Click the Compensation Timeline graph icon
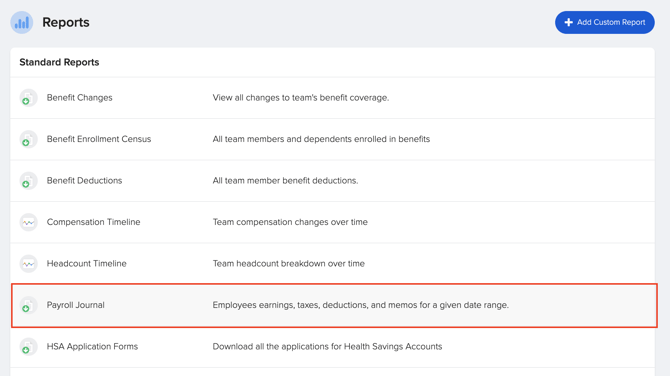The height and width of the screenshot is (376, 670). [28, 222]
